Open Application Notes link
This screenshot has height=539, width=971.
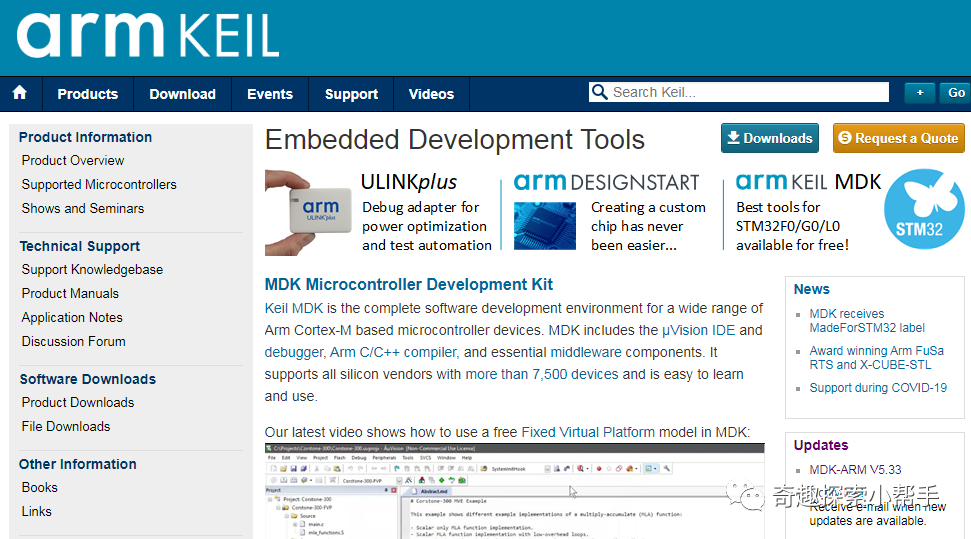pos(72,318)
